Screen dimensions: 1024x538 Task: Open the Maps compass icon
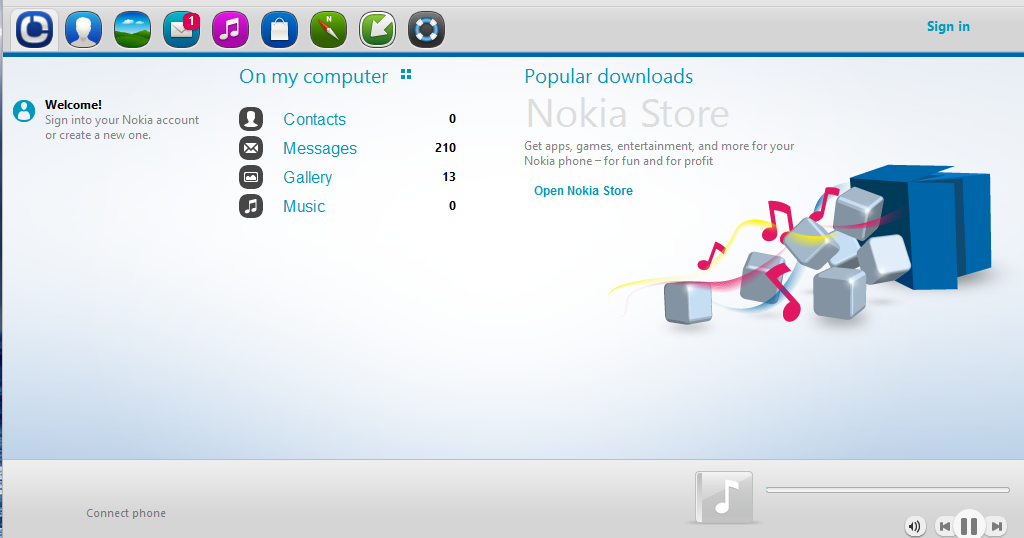328,29
